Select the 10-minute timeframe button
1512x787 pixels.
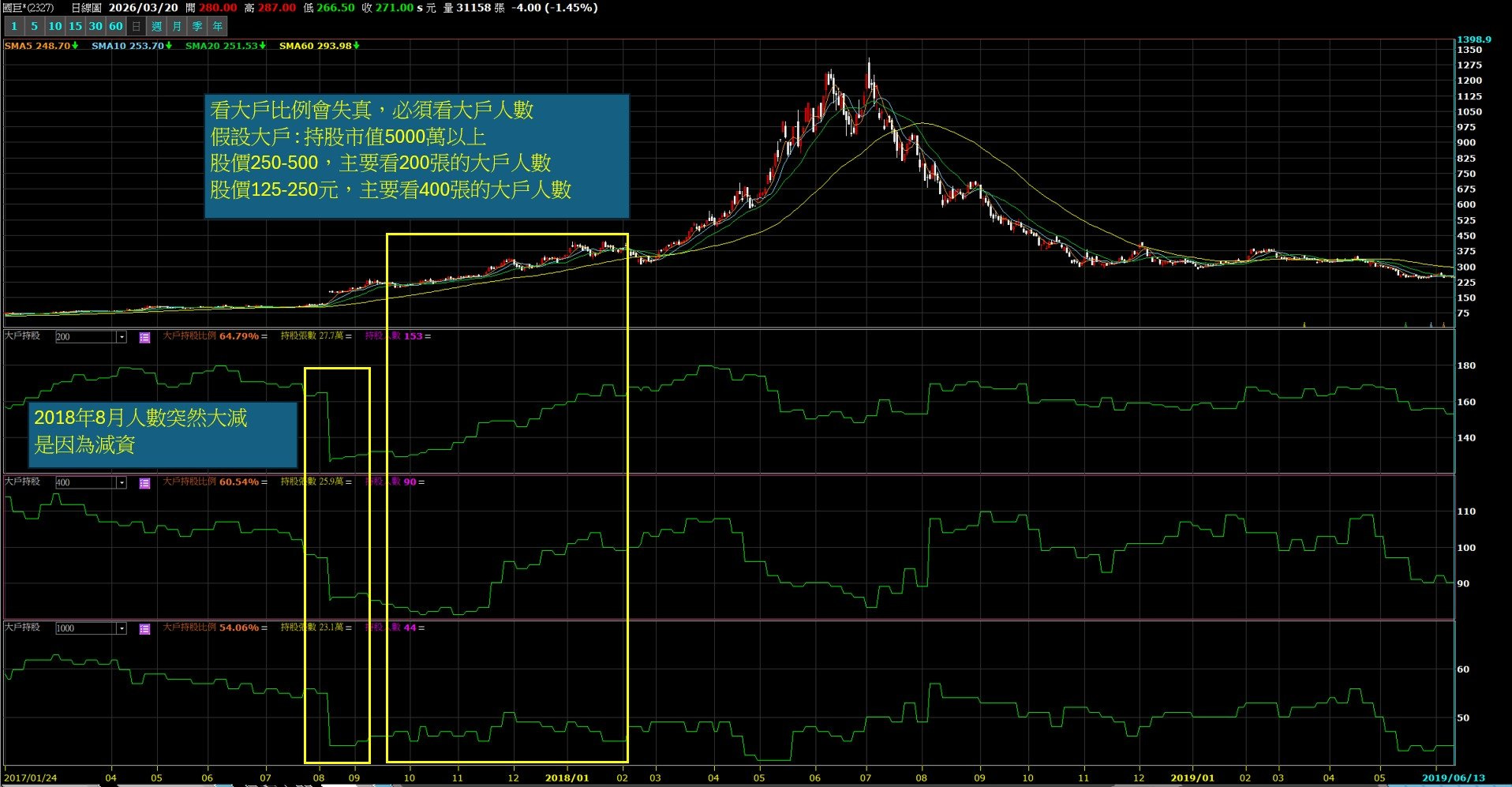coord(54,26)
